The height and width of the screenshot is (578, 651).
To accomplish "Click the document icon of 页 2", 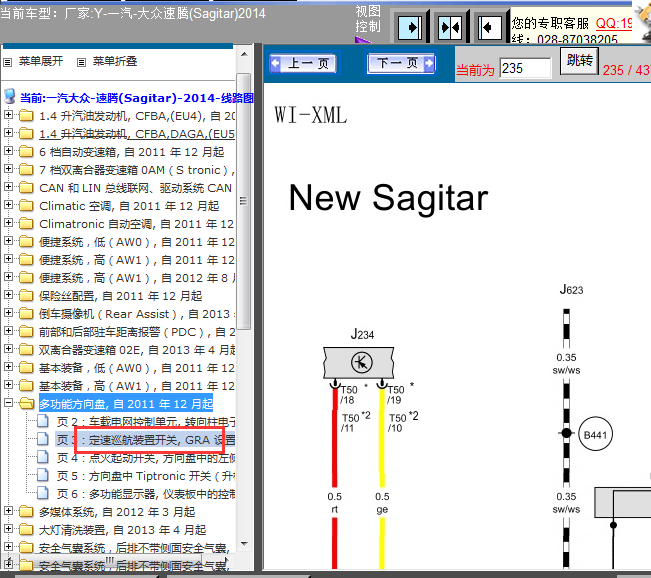I will click(43, 421).
